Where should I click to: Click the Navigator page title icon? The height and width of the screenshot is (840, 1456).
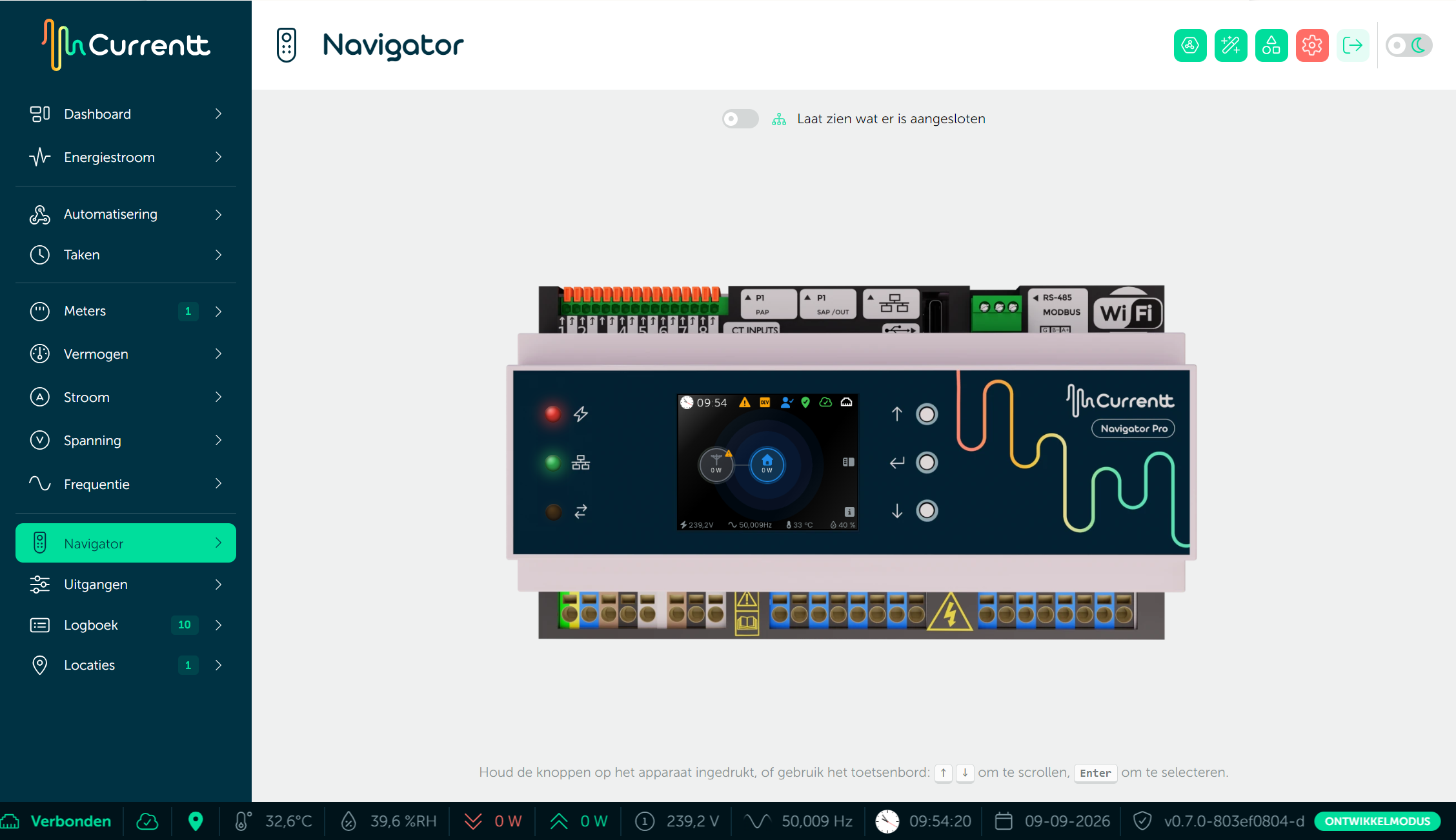(x=287, y=45)
